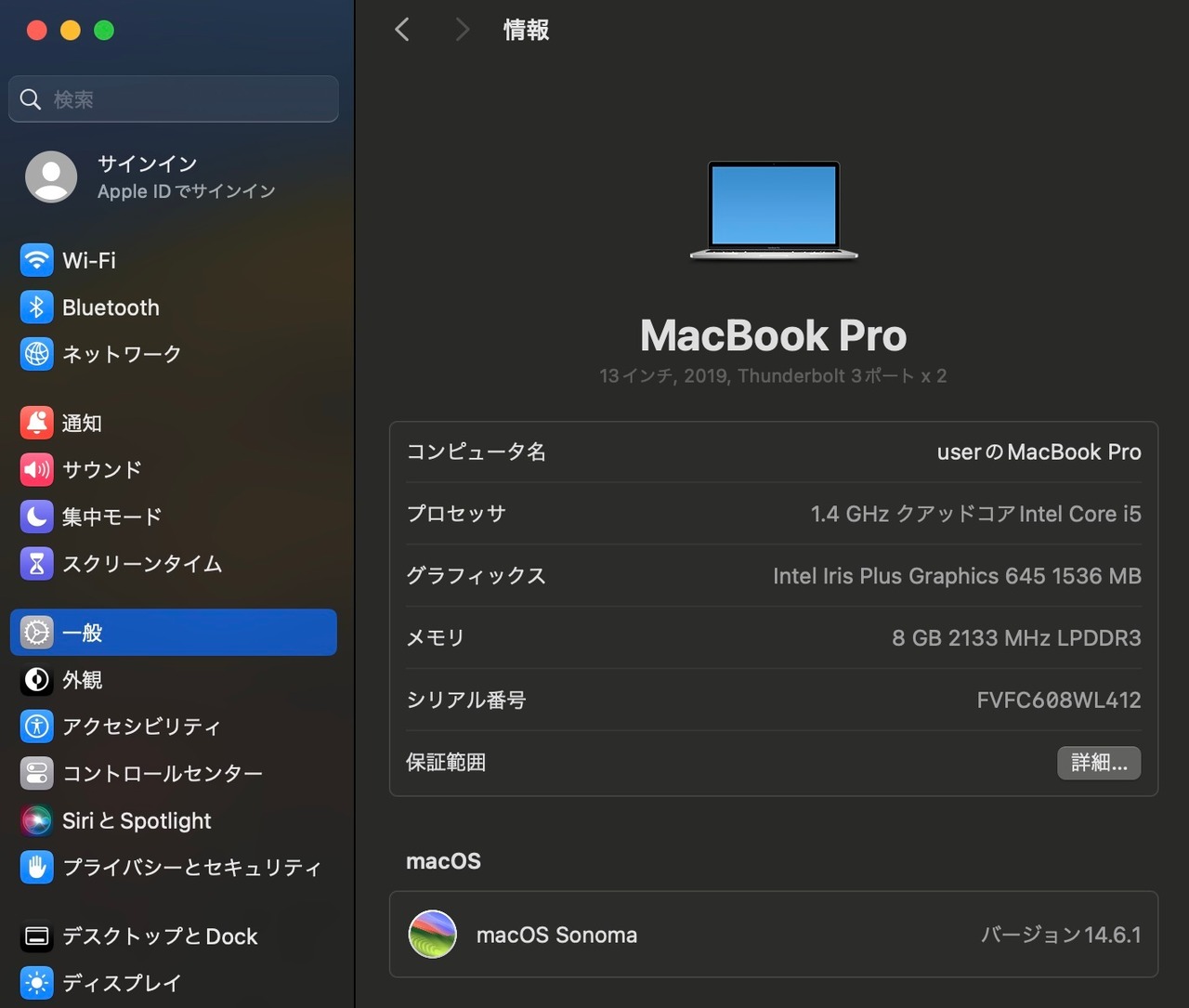Click the 詳細... warranty button

(1099, 763)
